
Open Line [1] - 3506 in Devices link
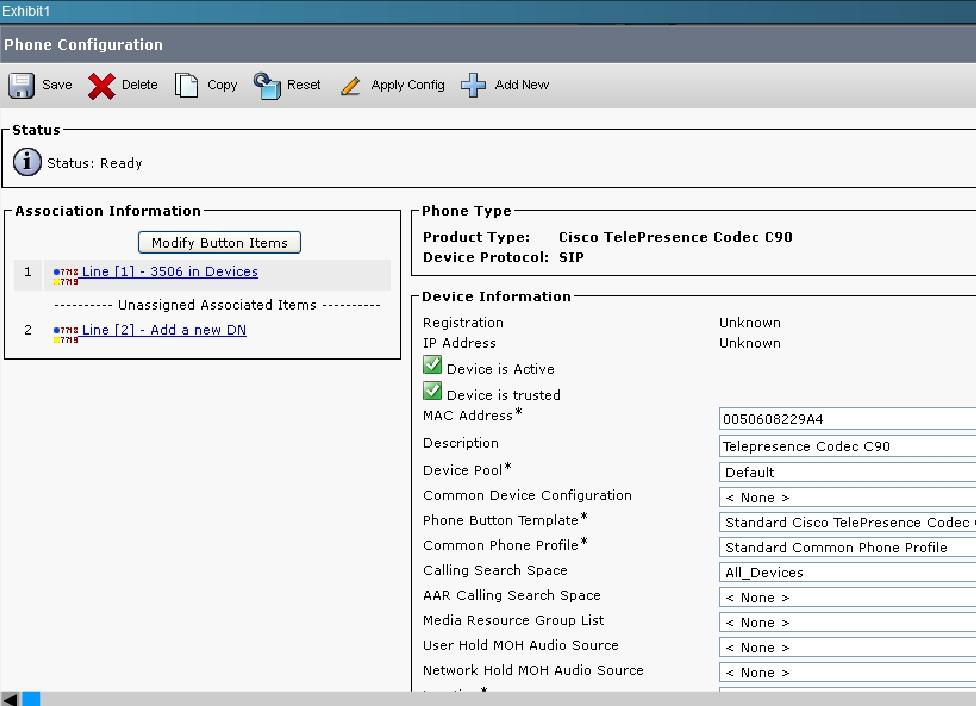point(170,271)
